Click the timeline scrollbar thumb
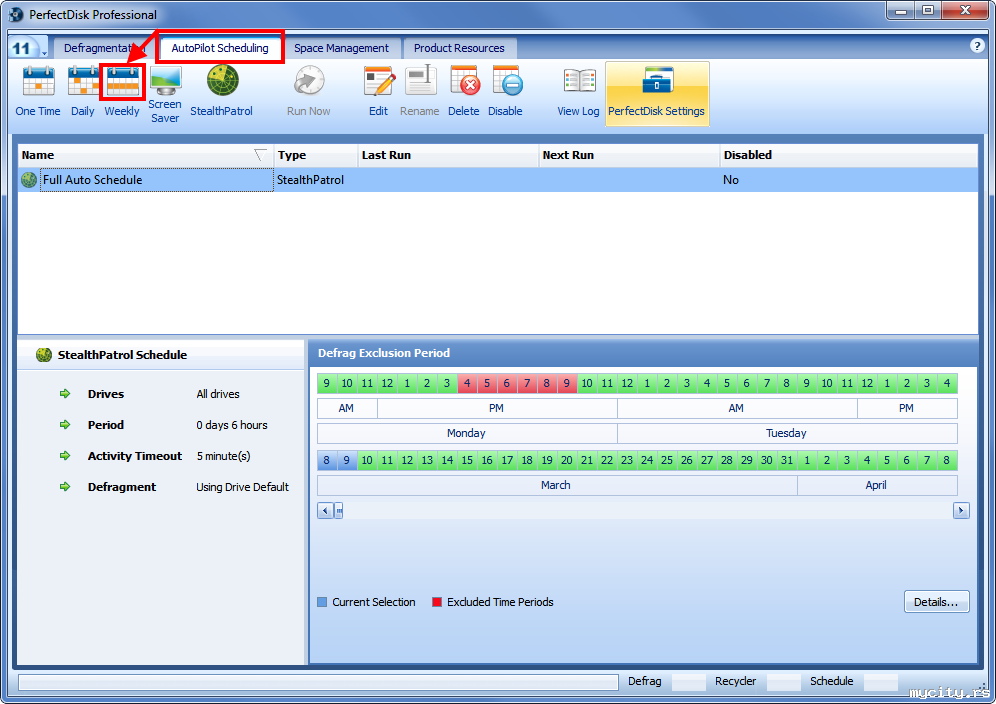Viewport: 996px width, 704px height. coord(339,510)
